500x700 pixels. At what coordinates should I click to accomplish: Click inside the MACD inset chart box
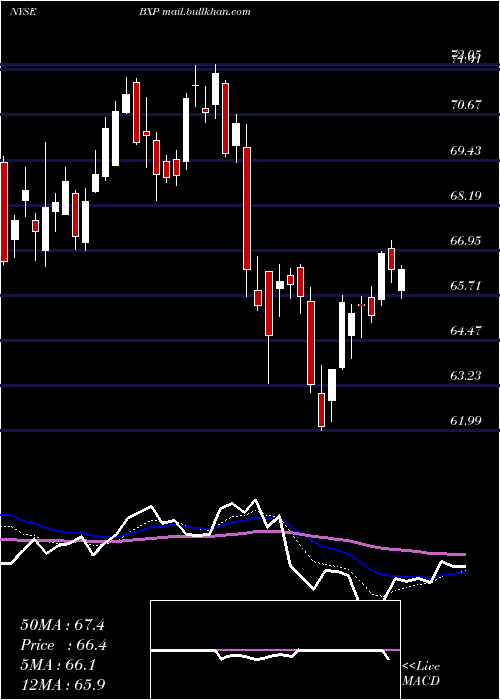(275, 650)
